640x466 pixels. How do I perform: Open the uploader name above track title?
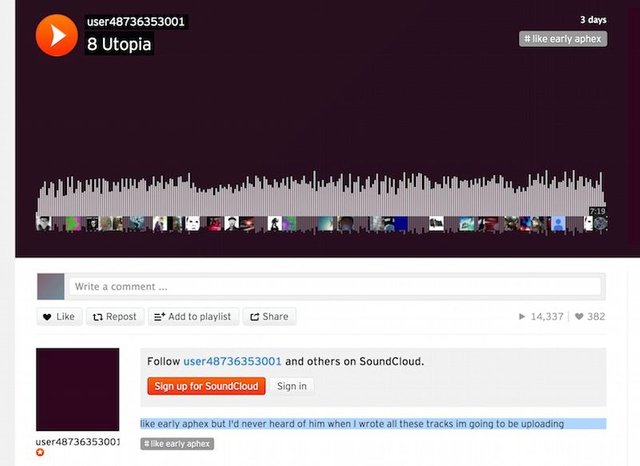(x=136, y=22)
